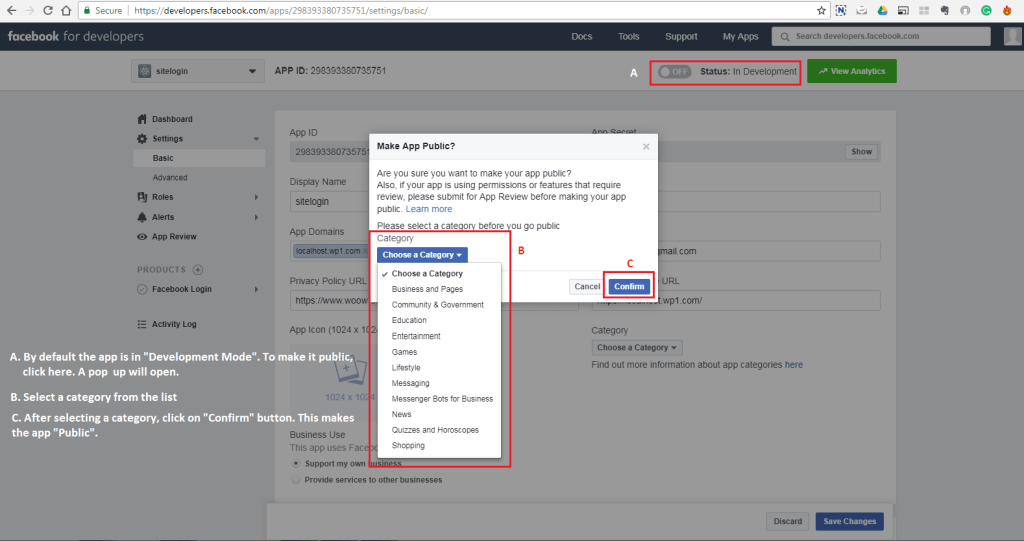Click Save Changes button
The height and width of the screenshot is (541, 1024).
pyautogui.click(x=850, y=521)
